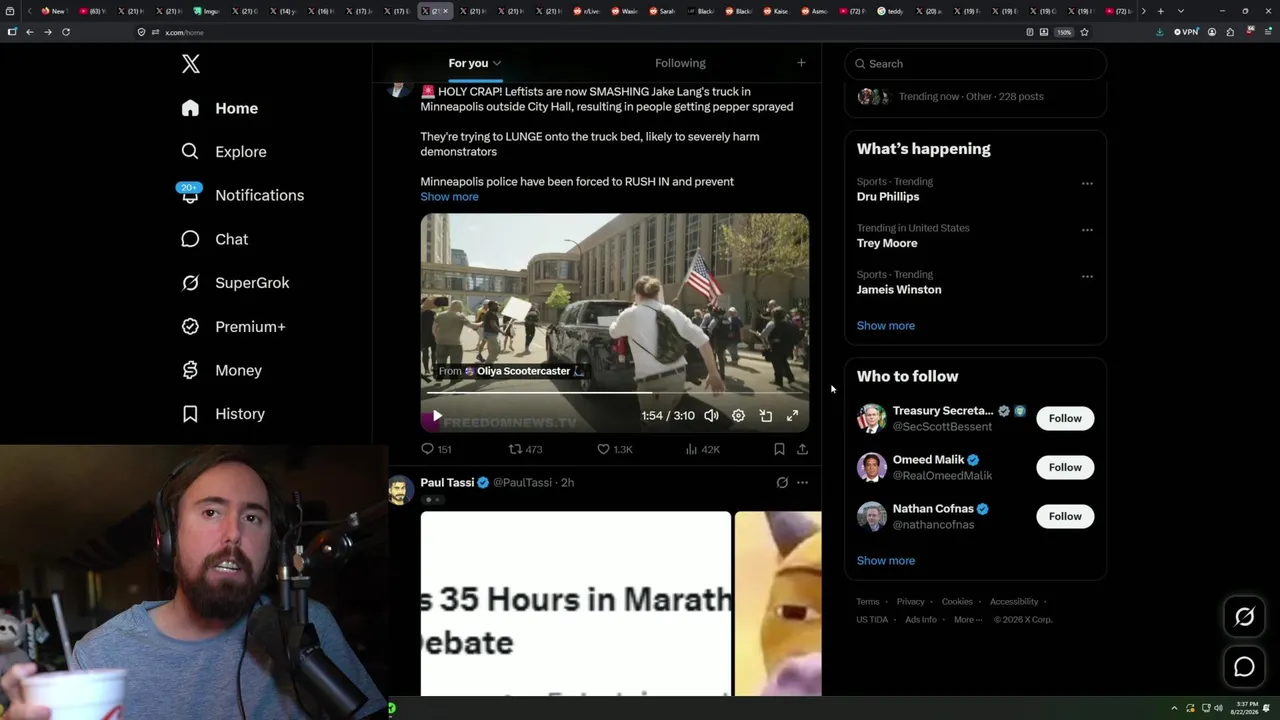The height and width of the screenshot is (720, 1280).
Task: Click the plus icon beside Following tab
Action: coord(801,63)
